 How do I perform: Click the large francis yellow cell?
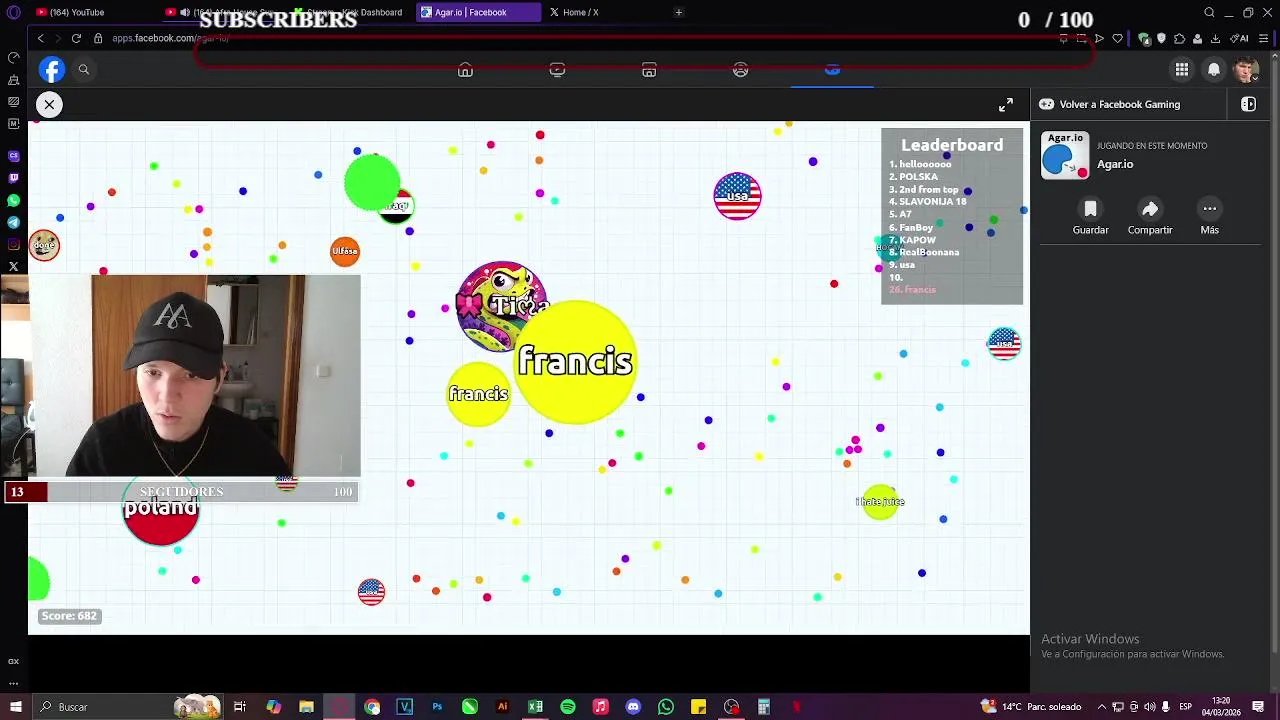[x=575, y=361]
